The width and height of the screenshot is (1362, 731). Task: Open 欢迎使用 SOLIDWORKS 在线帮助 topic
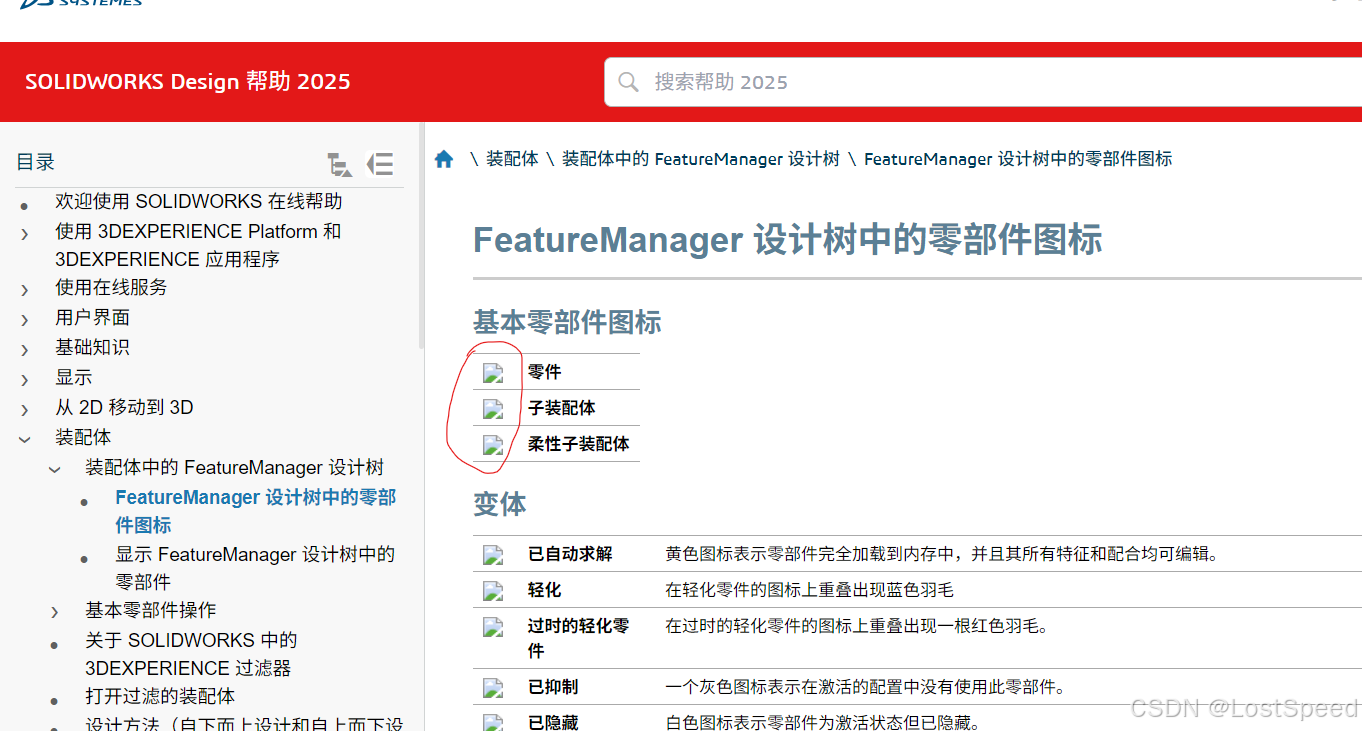pos(199,201)
